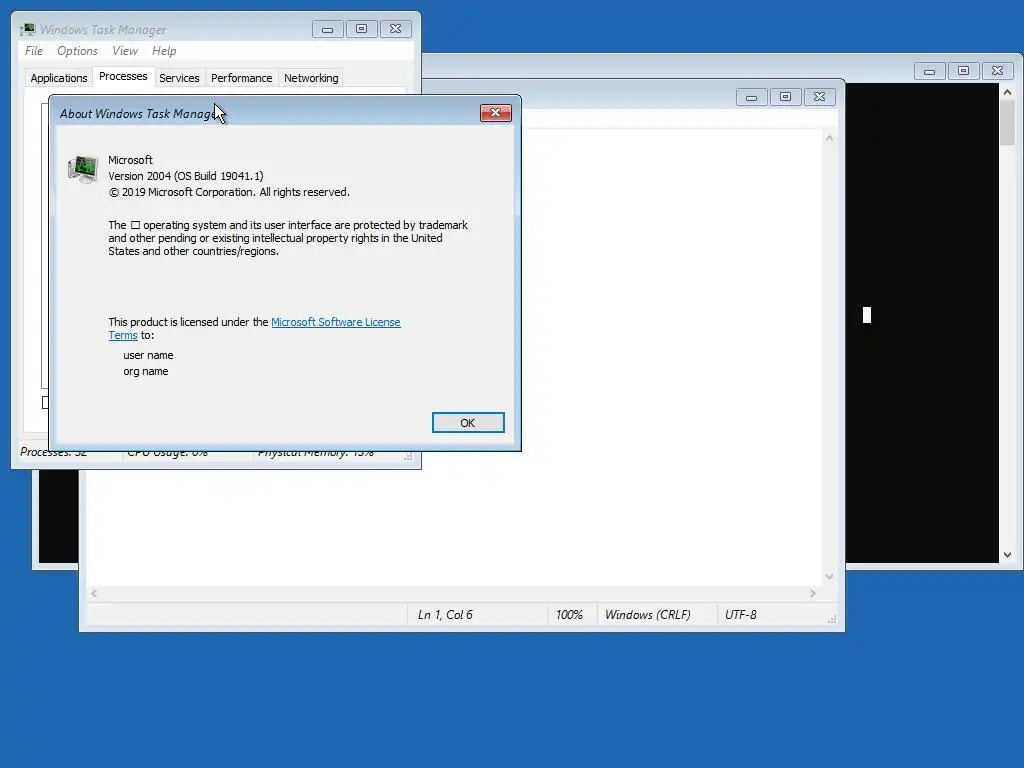Image resolution: width=1024 pixels, height=768 pixels.
Task: Maximize the Notepad window
Action: click(x=786, y=97)
